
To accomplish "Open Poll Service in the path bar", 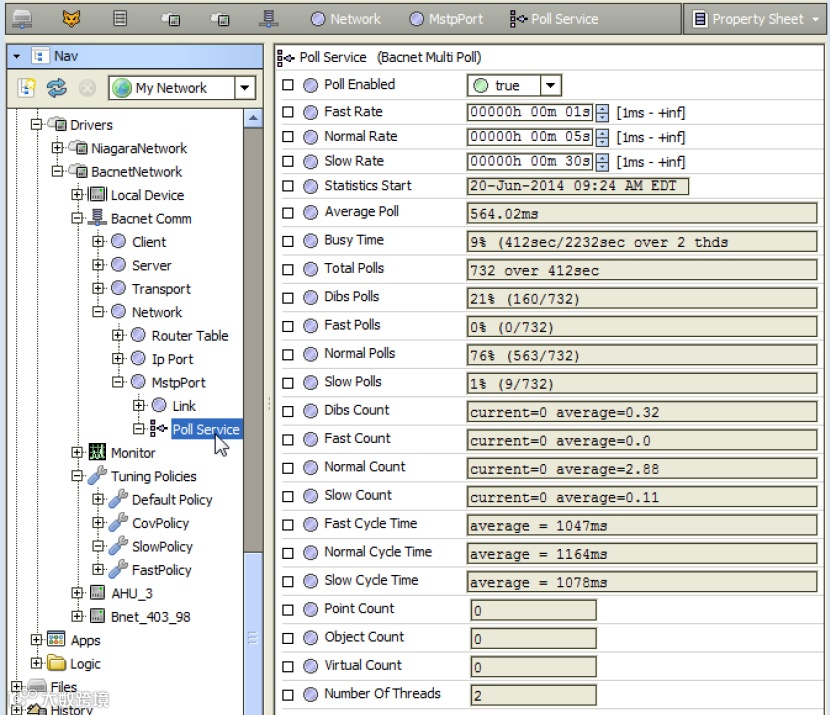I will [x=554, y=19].
